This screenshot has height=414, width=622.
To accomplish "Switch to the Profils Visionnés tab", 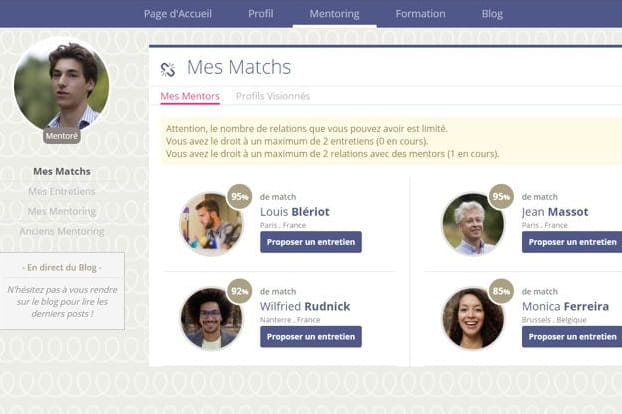I will tap(273, 96).
